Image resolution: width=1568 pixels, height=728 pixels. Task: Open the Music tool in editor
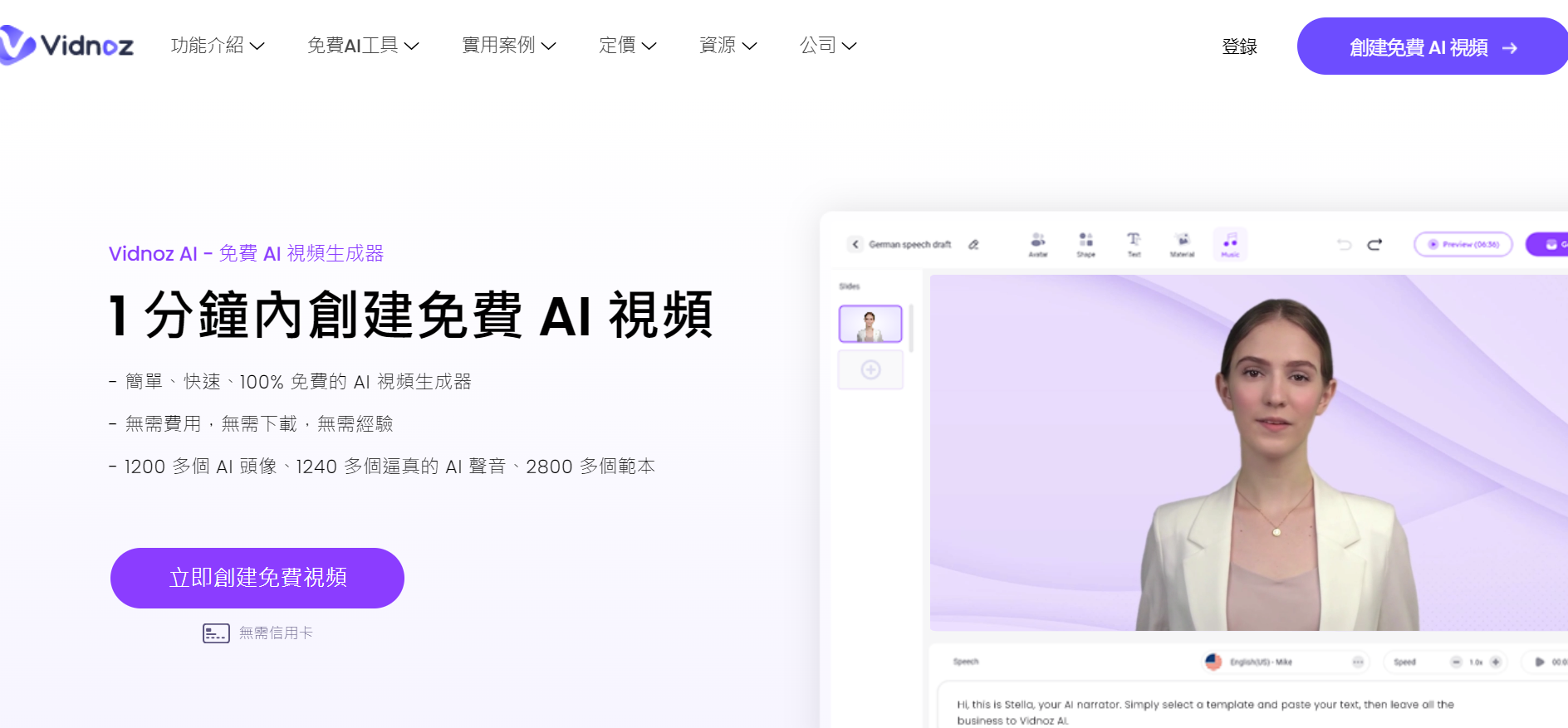(1230, 244)
